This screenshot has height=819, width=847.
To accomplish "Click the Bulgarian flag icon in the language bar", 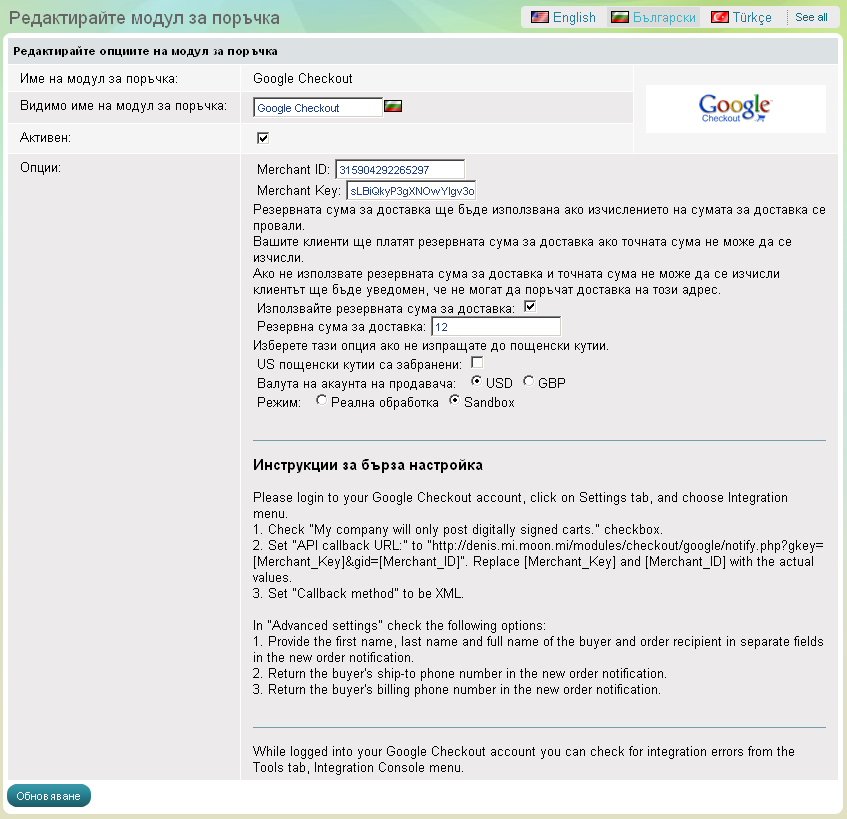I will pos(620,17).
